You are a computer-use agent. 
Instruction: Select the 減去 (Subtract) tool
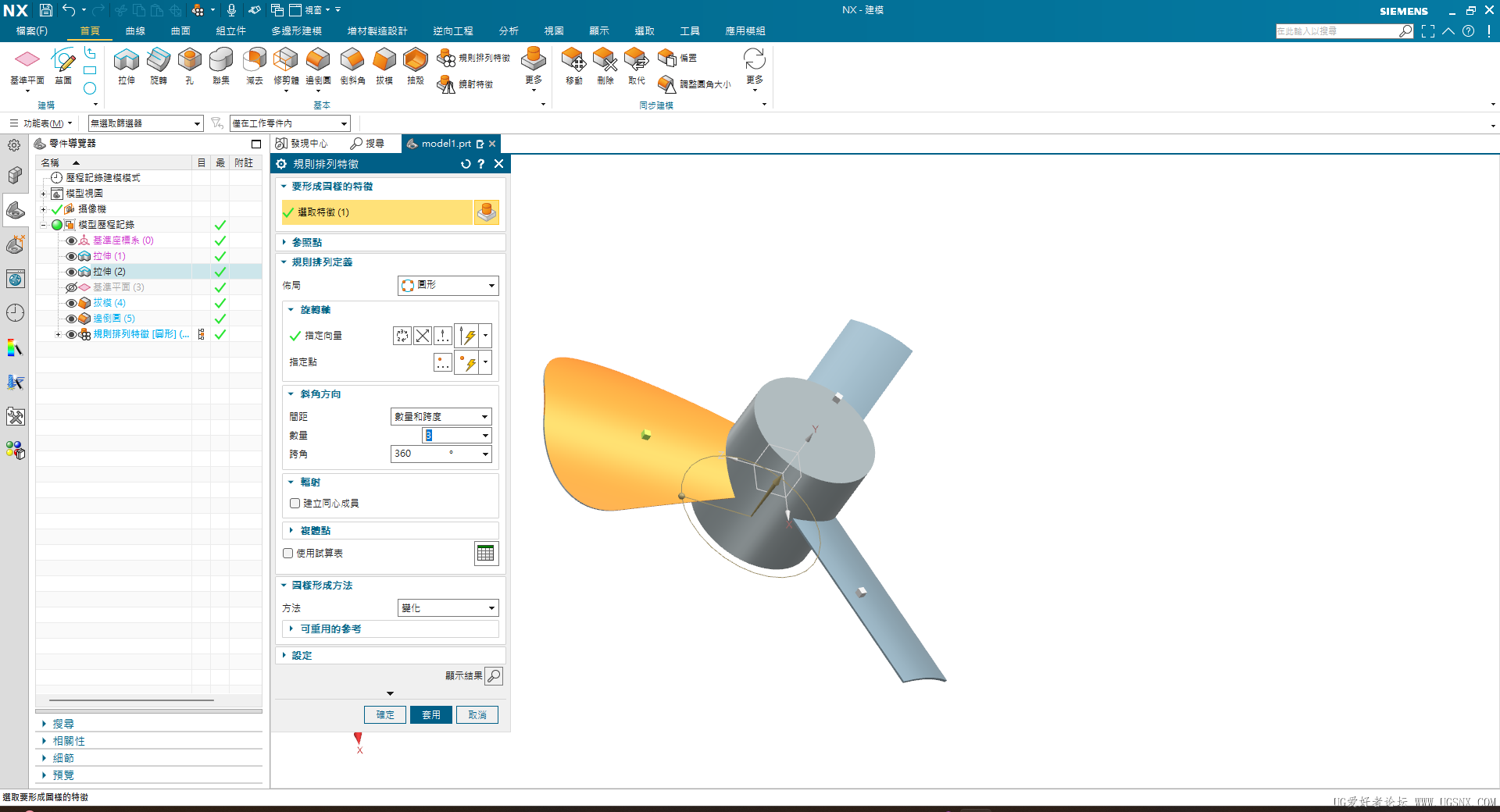click(255, 66)
